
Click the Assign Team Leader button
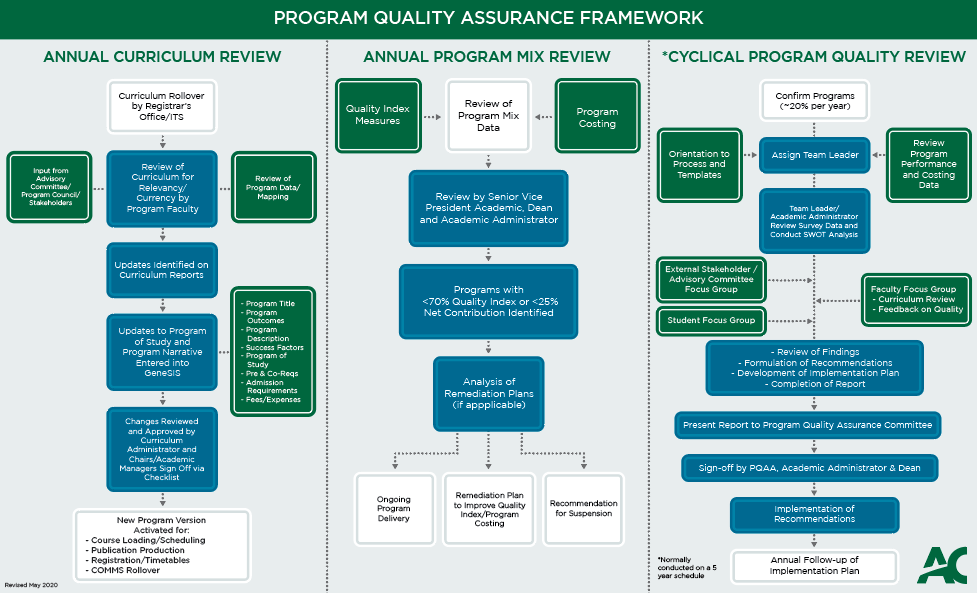(814, 156)
